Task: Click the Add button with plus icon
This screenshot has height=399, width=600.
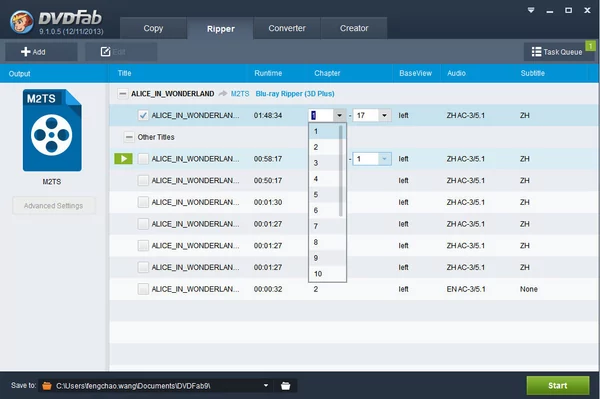Action: pos(41,52)
